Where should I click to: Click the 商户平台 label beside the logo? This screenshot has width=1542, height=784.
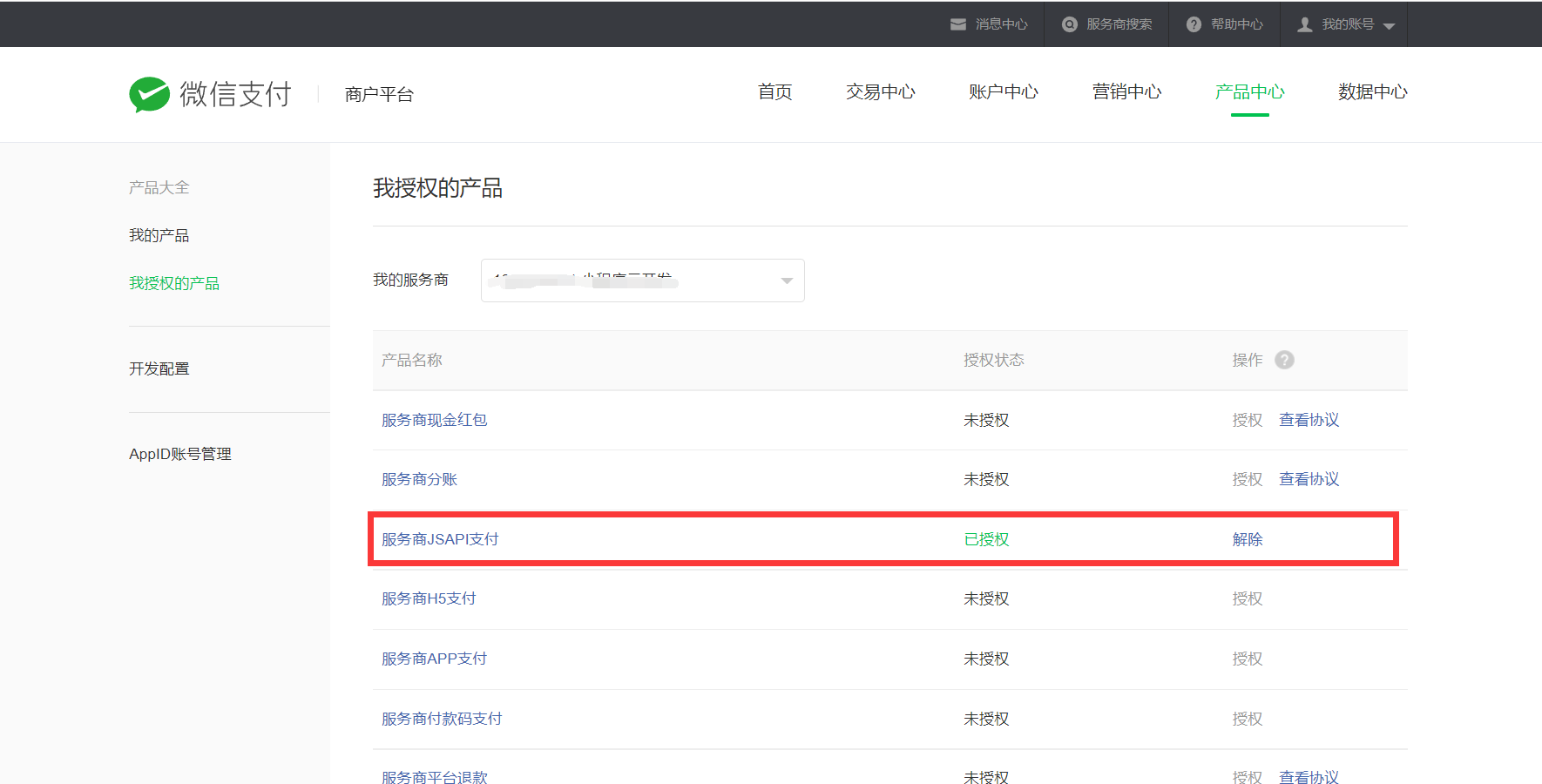point(379,94)
